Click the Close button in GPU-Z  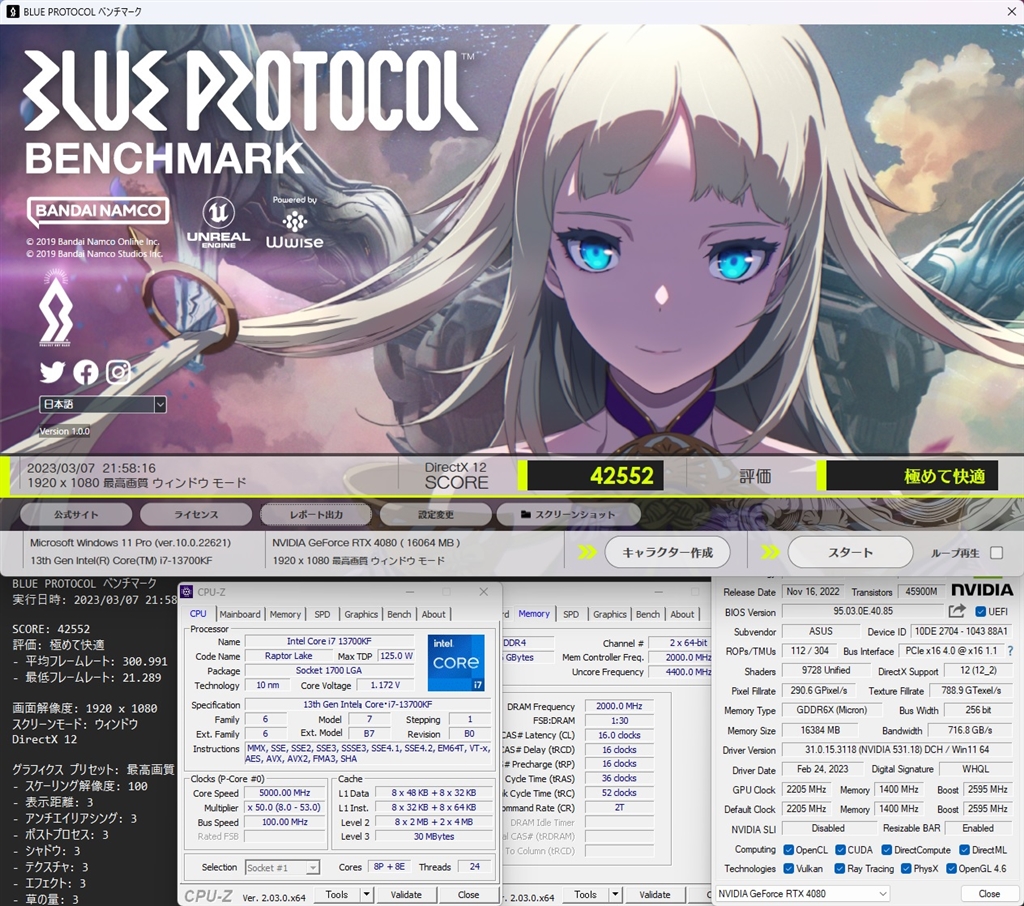pos(989,894)
